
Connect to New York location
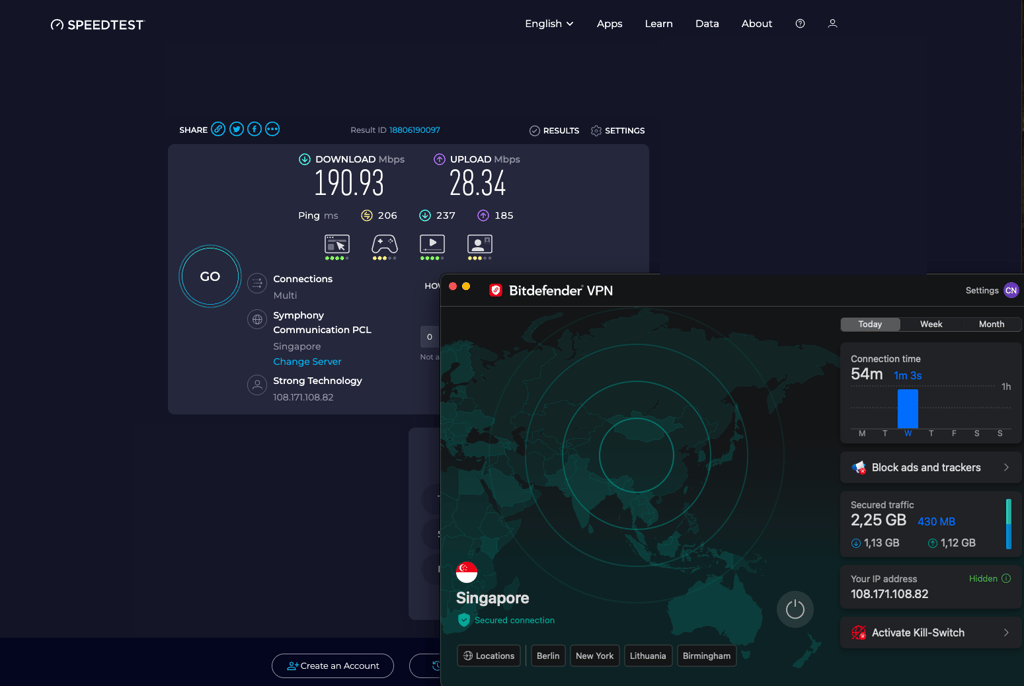pos(594,656)
